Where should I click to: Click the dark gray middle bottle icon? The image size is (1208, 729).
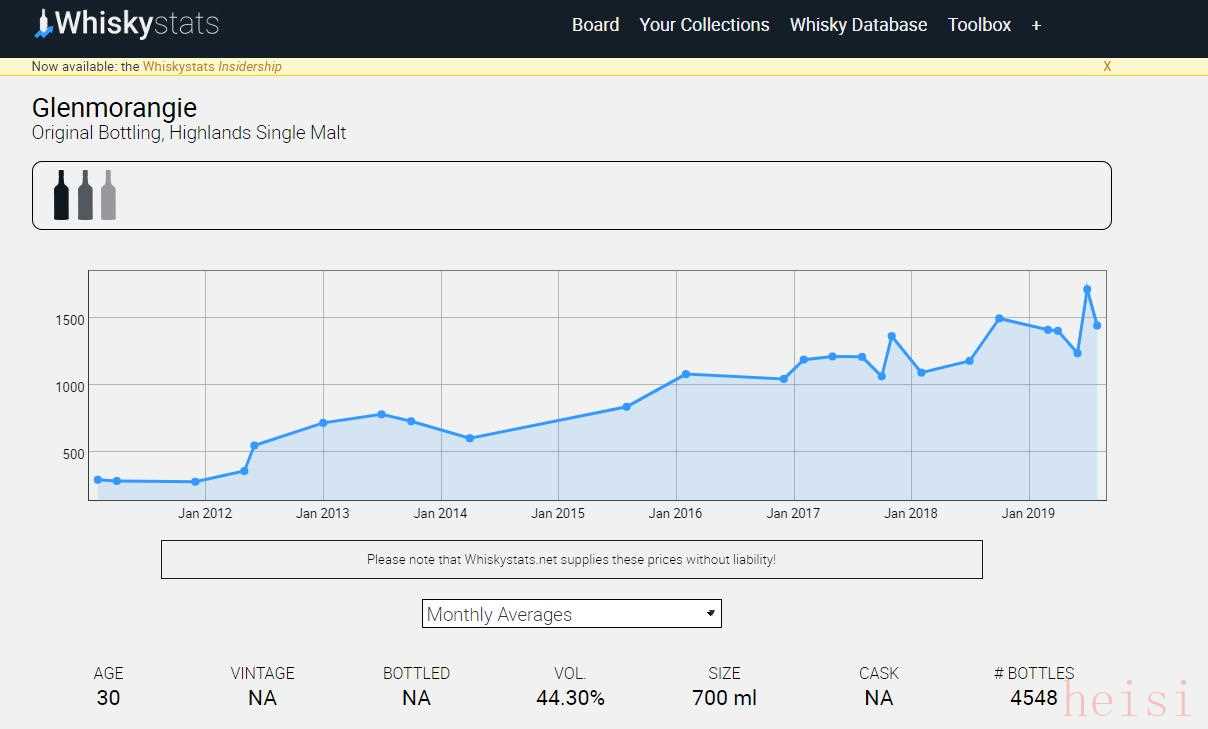[x=85, y=195]
